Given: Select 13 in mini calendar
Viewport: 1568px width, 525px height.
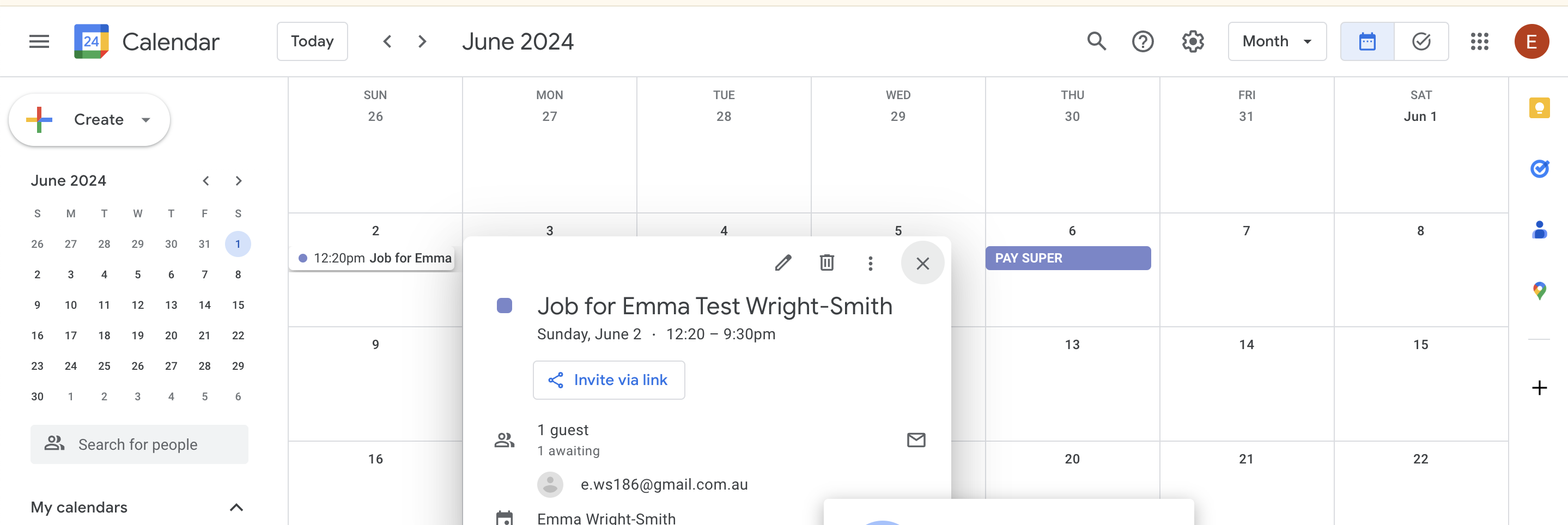Looking at the screenshot, I should coord(171,305).
